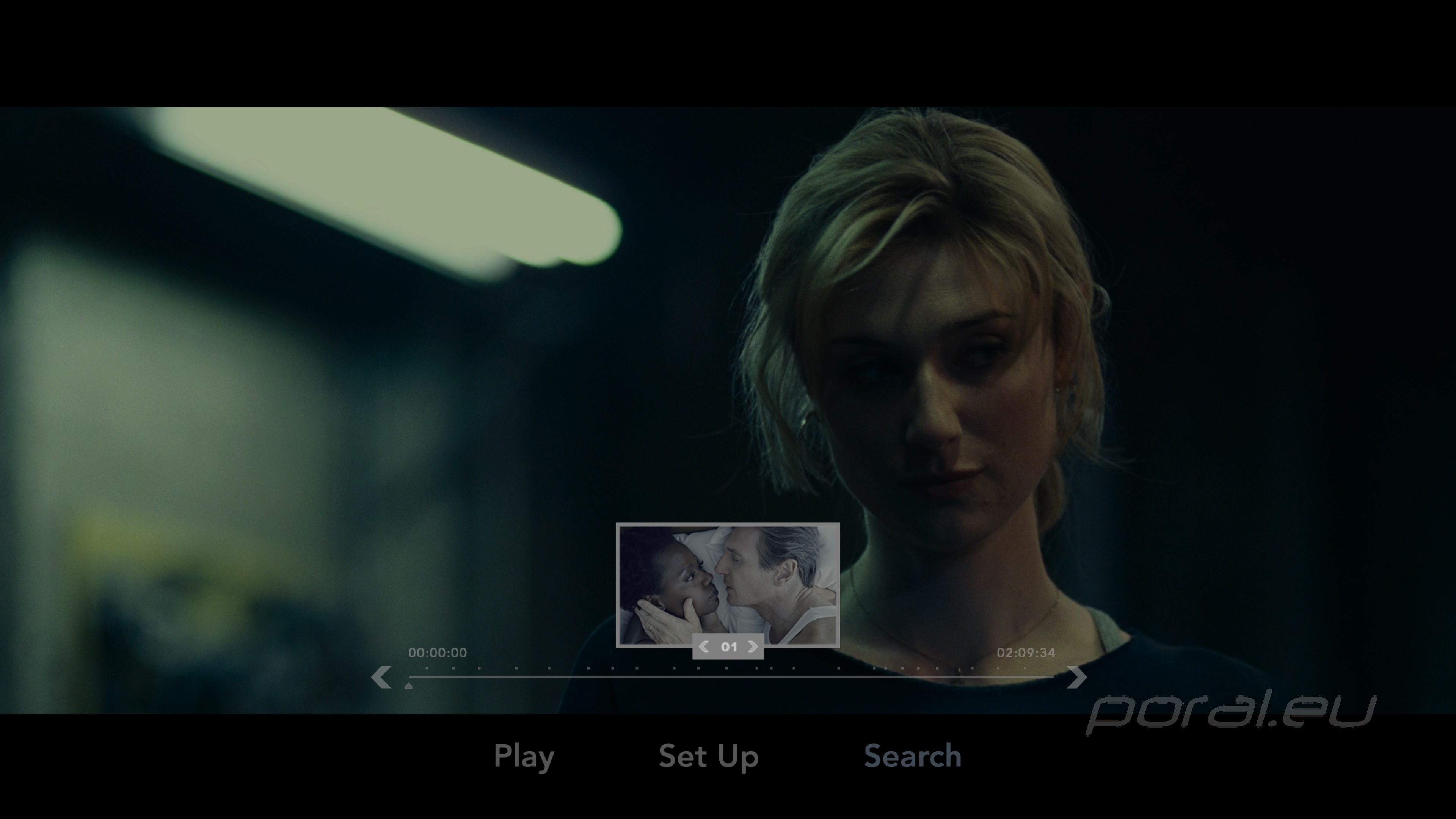Click the 02:09:34 end time label
The width and height of the screenshot is (1456, 819).
coord(1026,653)
